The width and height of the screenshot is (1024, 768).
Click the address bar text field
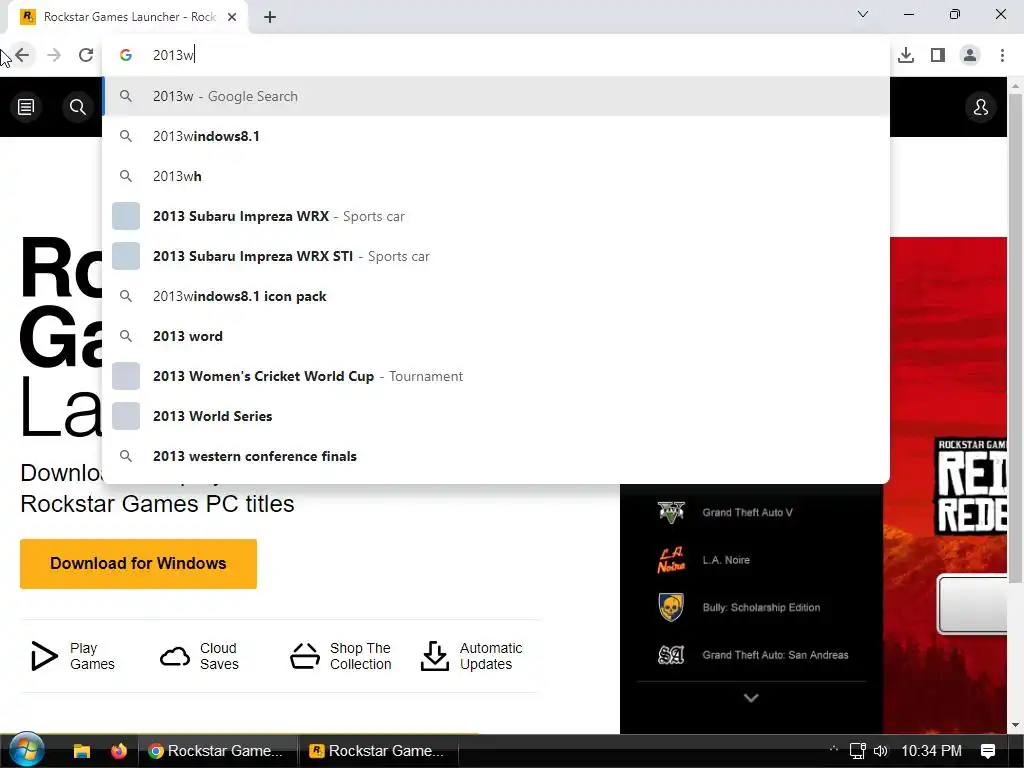tap(496, 55)
